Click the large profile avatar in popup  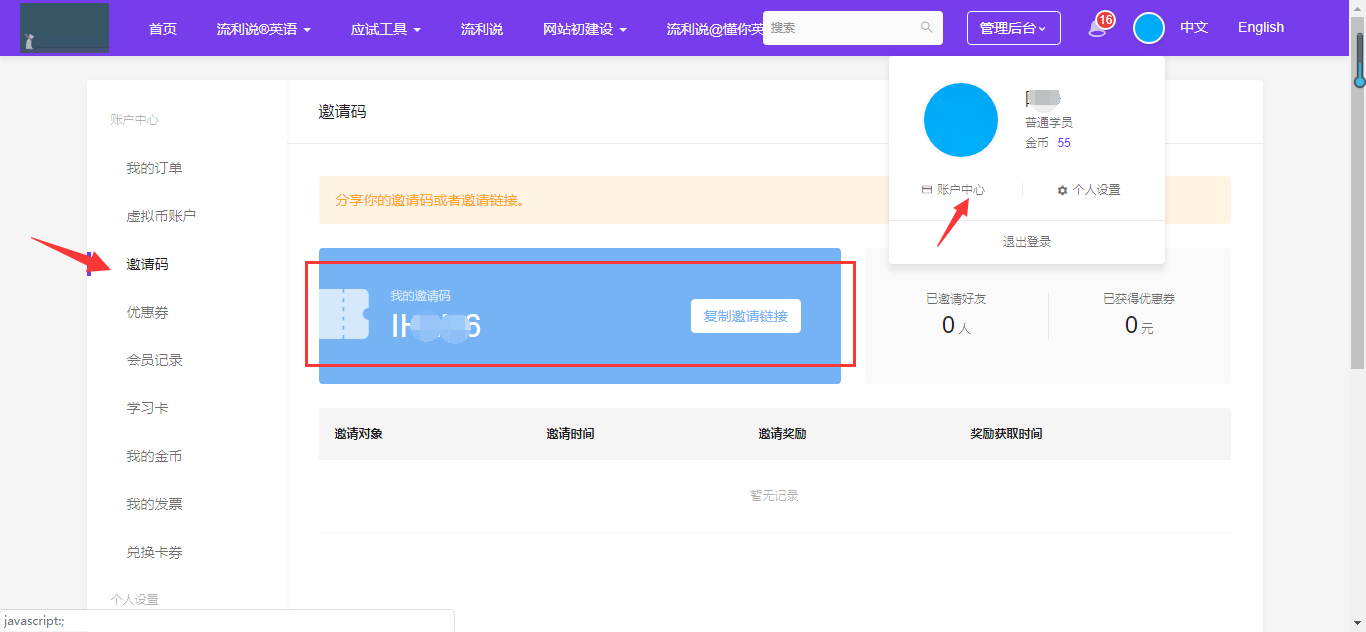pyautogui.click(x=960, y=120)
